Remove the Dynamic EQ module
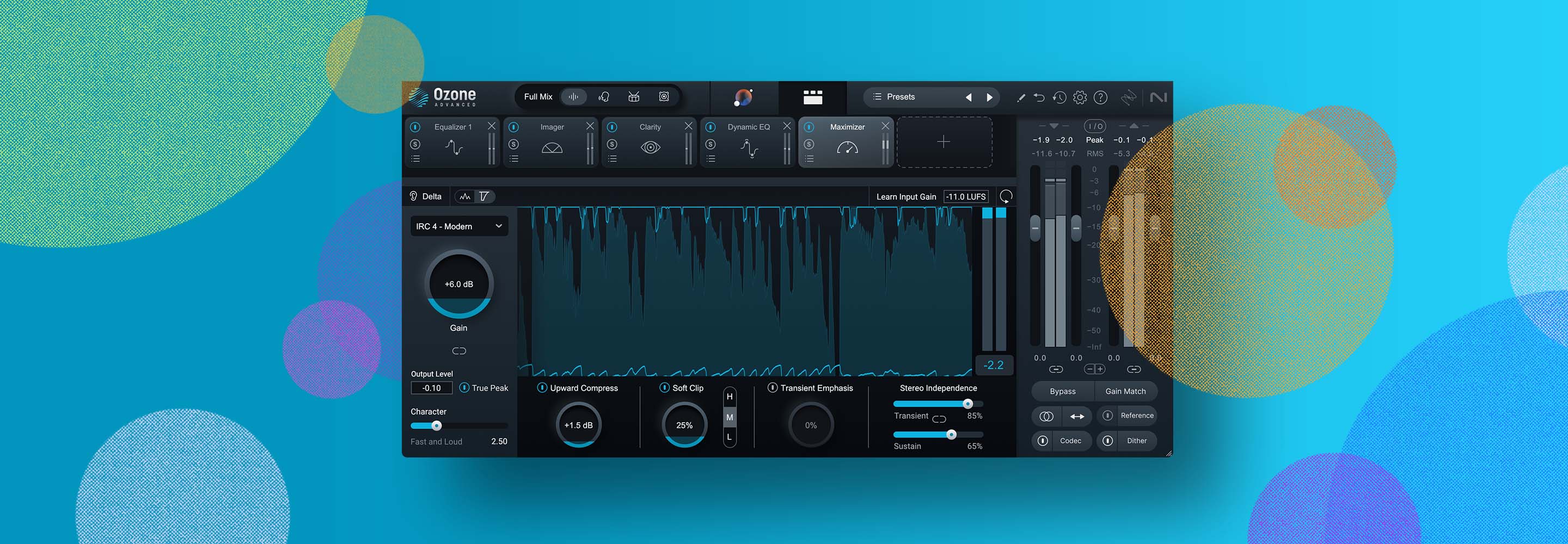This screenshot has height=544, width=1568. [787, 126]
